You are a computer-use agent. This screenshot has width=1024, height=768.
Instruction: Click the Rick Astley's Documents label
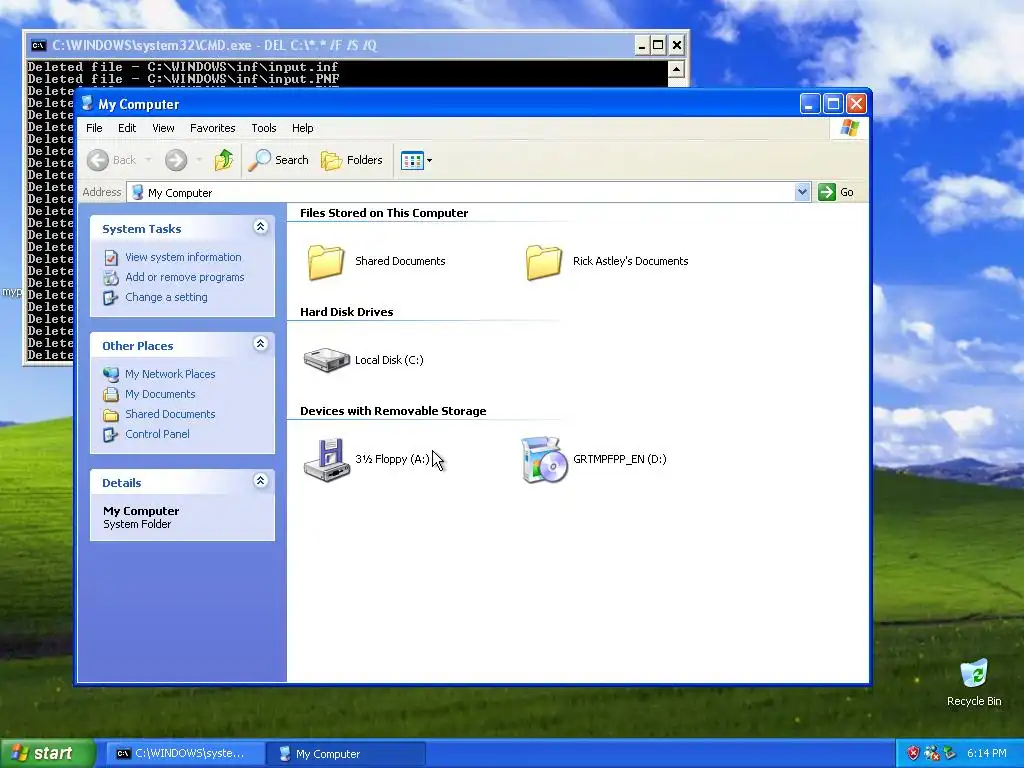(630, 261)
